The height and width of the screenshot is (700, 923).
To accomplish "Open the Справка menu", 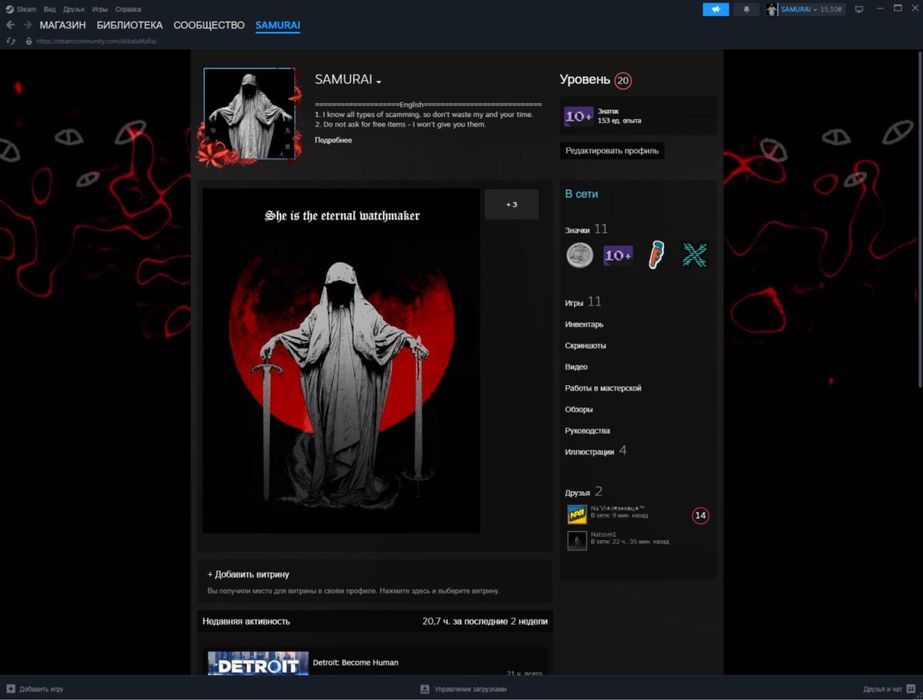I will (x=128, y=9).
